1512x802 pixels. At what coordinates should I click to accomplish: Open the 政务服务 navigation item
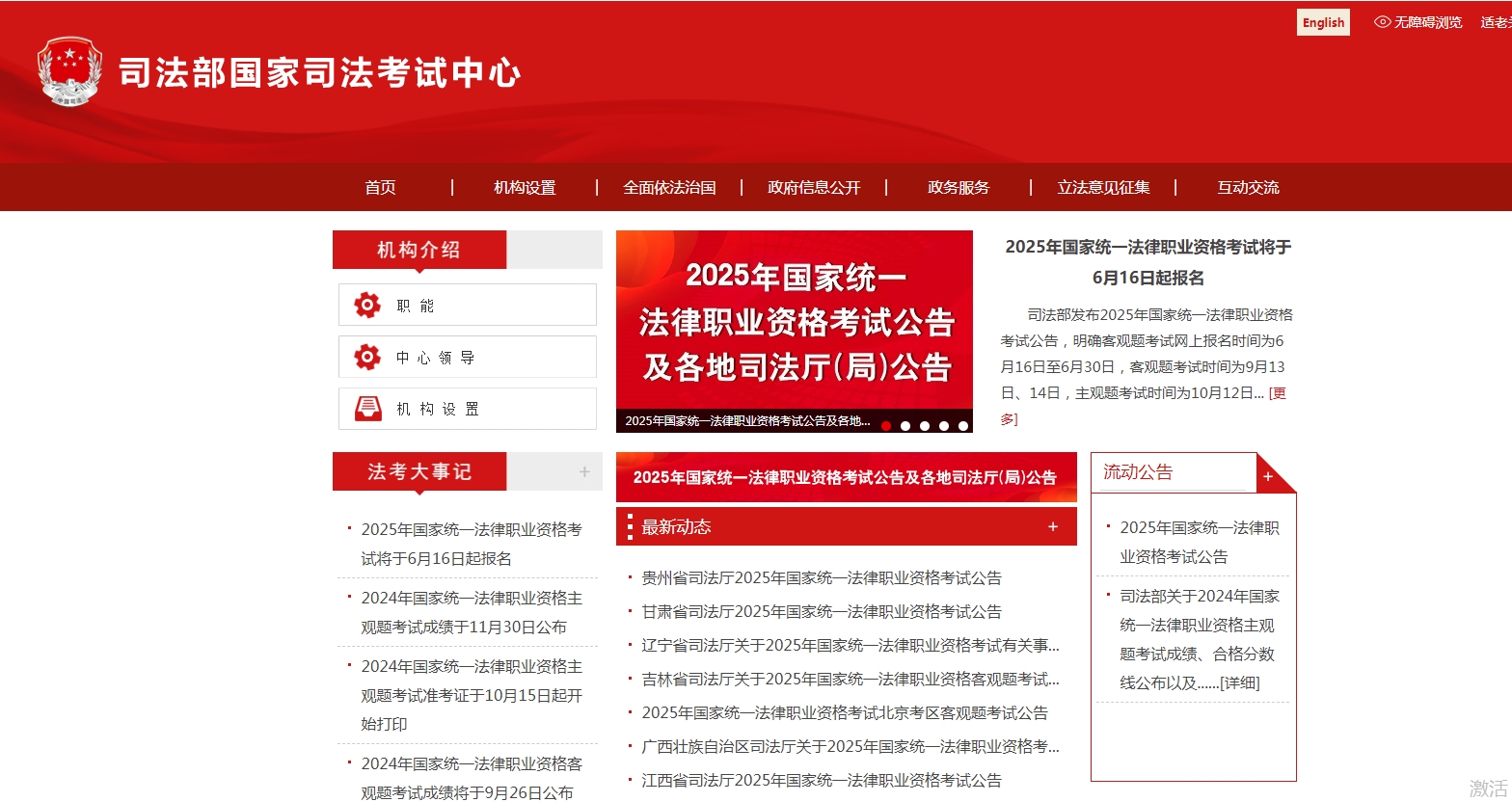coord(958,187)
